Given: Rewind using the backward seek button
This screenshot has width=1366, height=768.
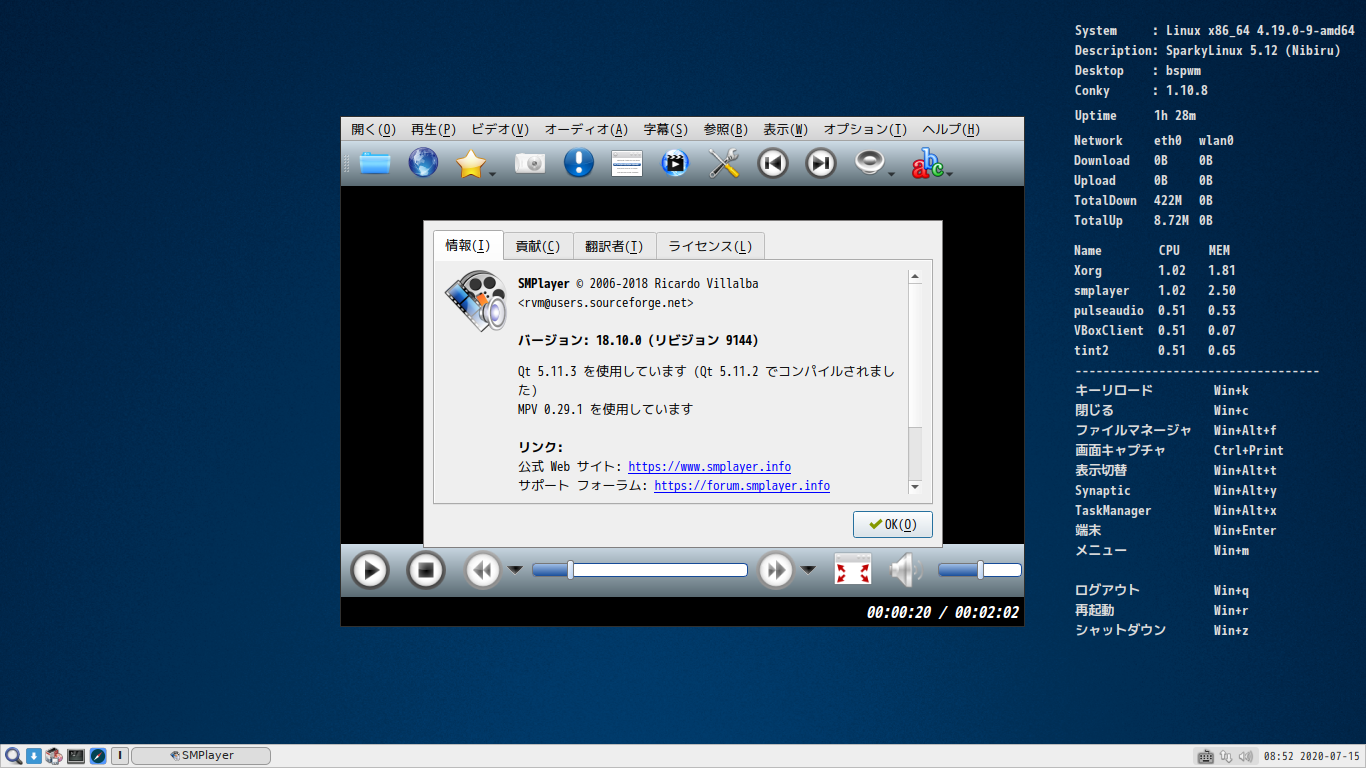Looking at the screenshot, I should pyautogui.click(x=483, y=571).
